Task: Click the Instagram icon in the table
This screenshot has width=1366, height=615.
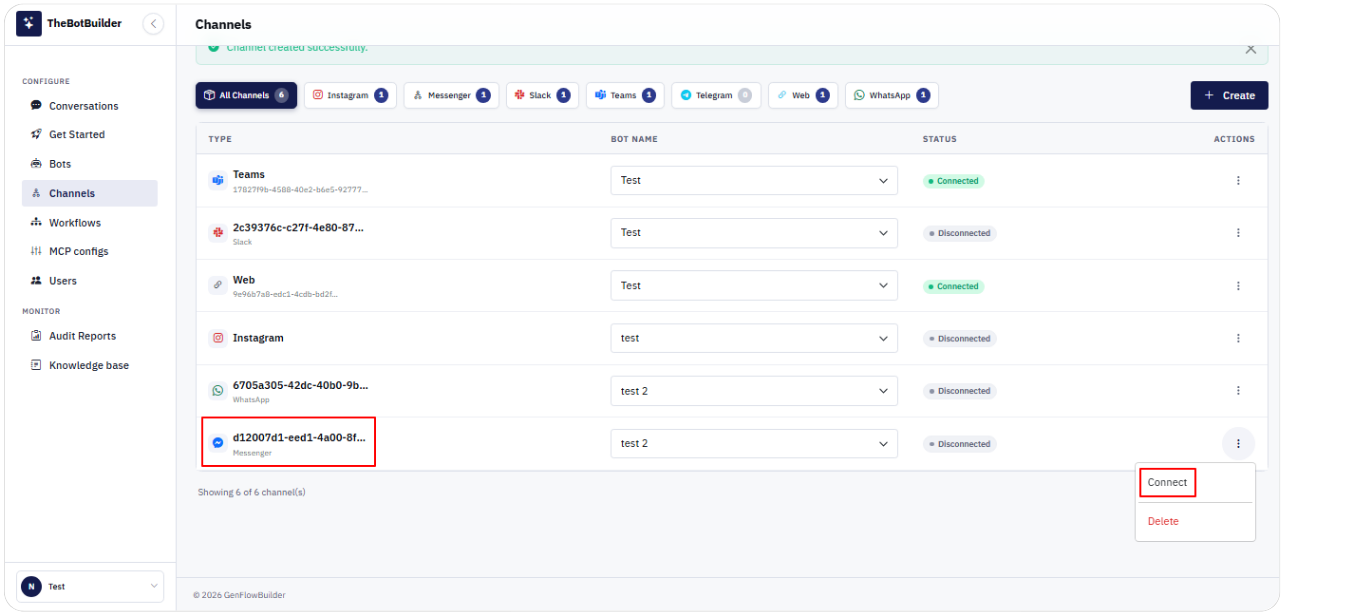Action: (217, 338)
